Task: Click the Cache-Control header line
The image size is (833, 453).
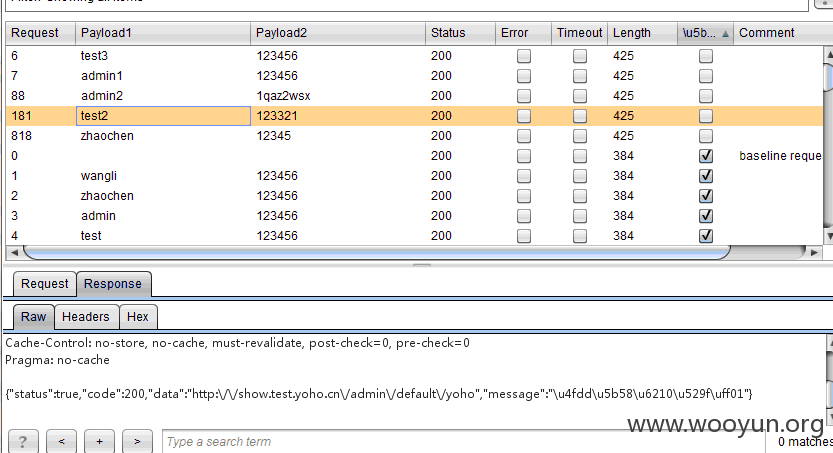Action: pos(237,343)
